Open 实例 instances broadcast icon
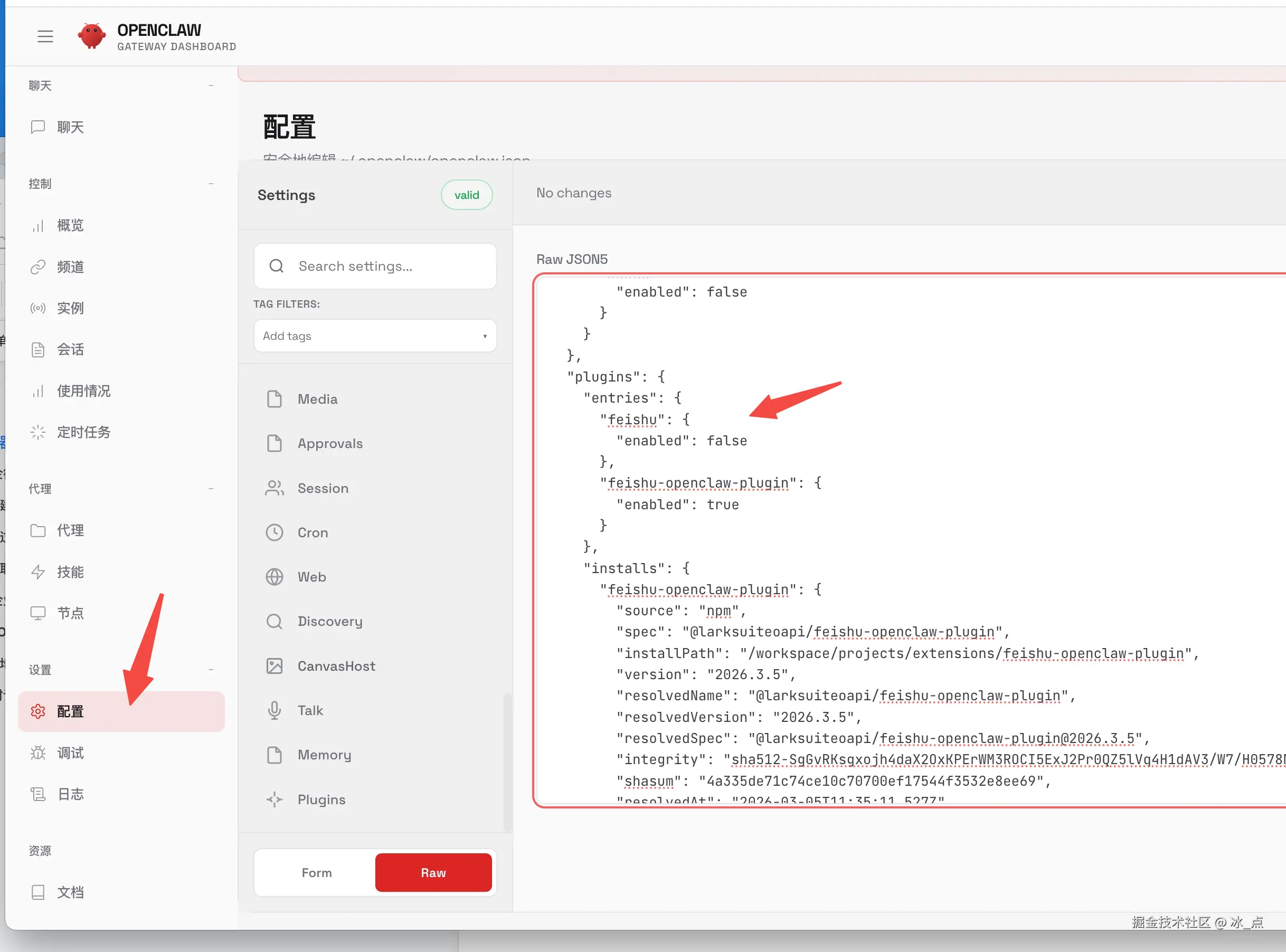The image size is (1286, 952). 38,308
